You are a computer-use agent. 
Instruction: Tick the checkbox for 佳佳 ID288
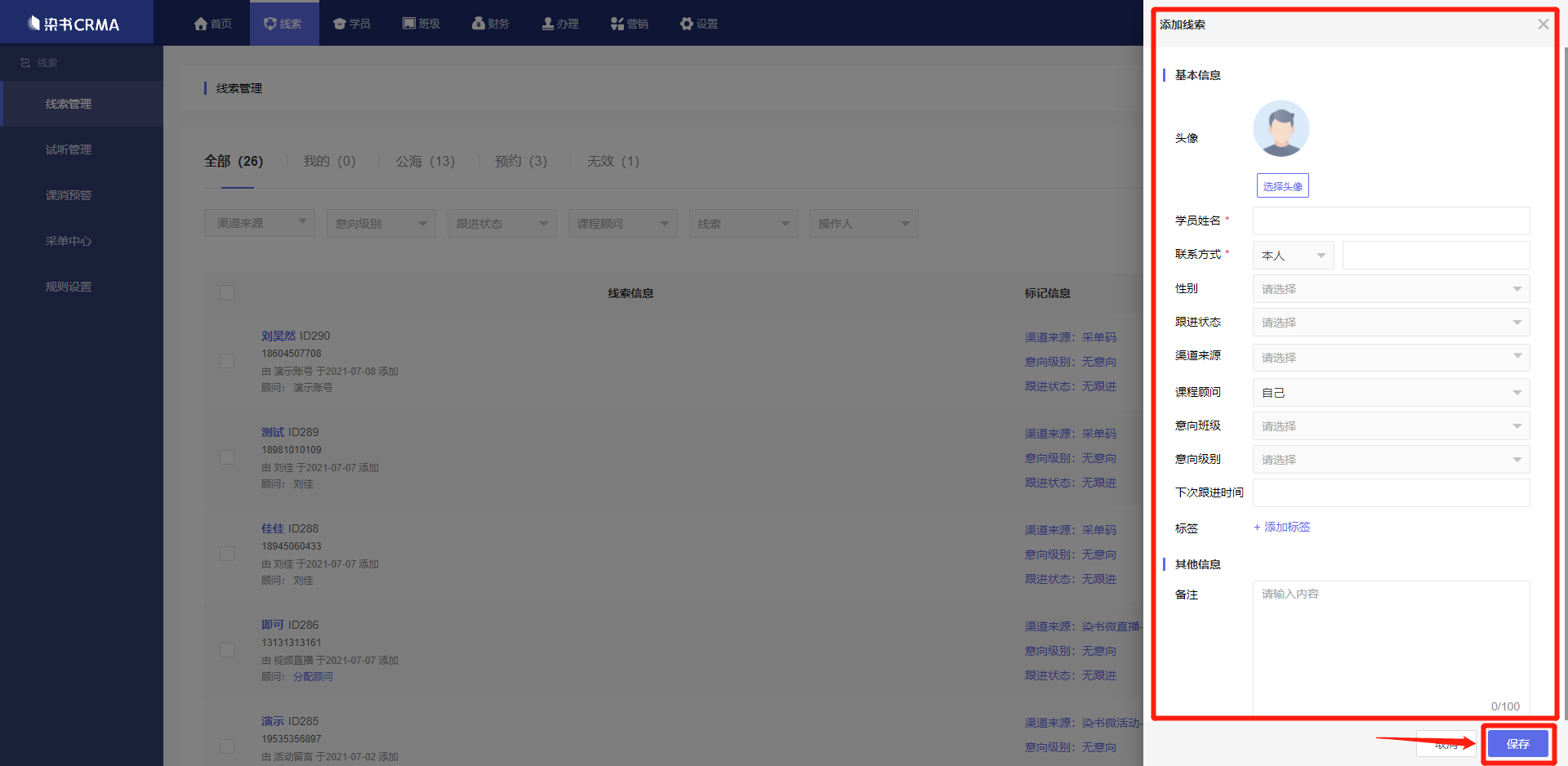click(x=227, y=554)
